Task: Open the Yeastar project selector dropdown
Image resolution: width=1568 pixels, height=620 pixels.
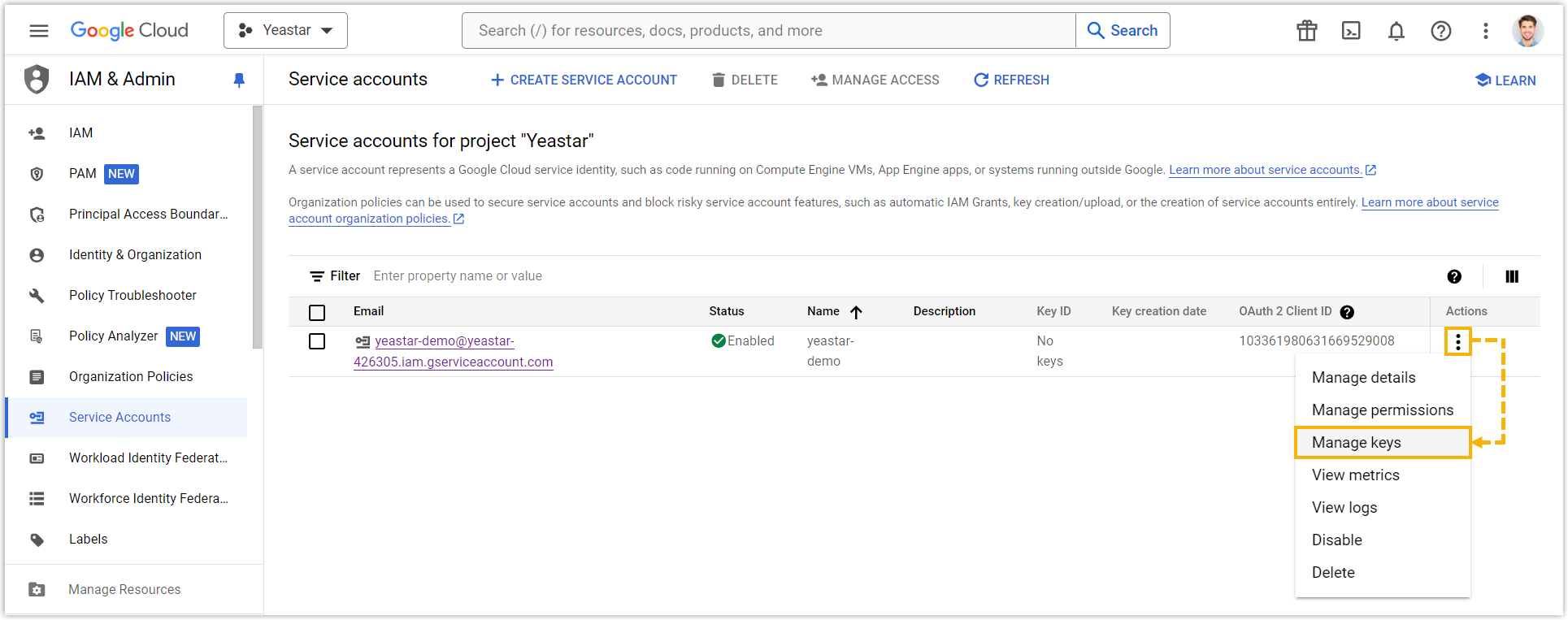Action: 285,31
